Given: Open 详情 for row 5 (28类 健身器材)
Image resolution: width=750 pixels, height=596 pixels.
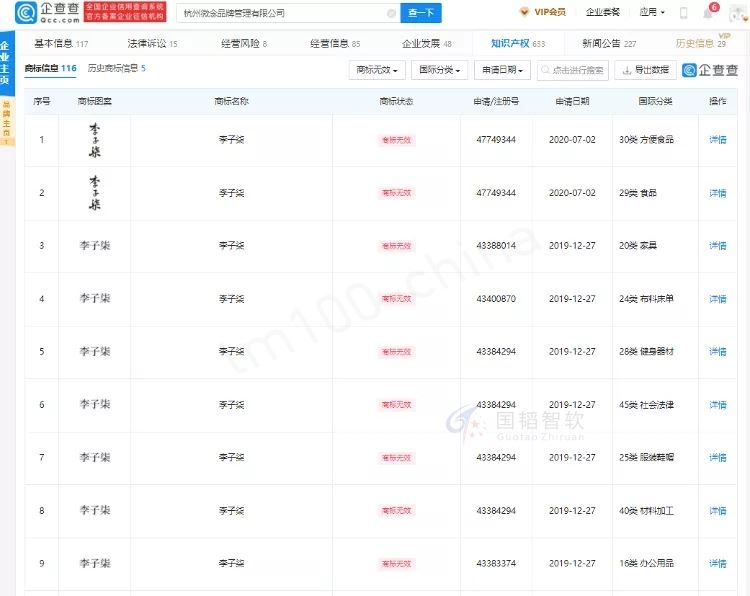Looking at the screenshot, I should pyautogui.click(x=717, y=352).
